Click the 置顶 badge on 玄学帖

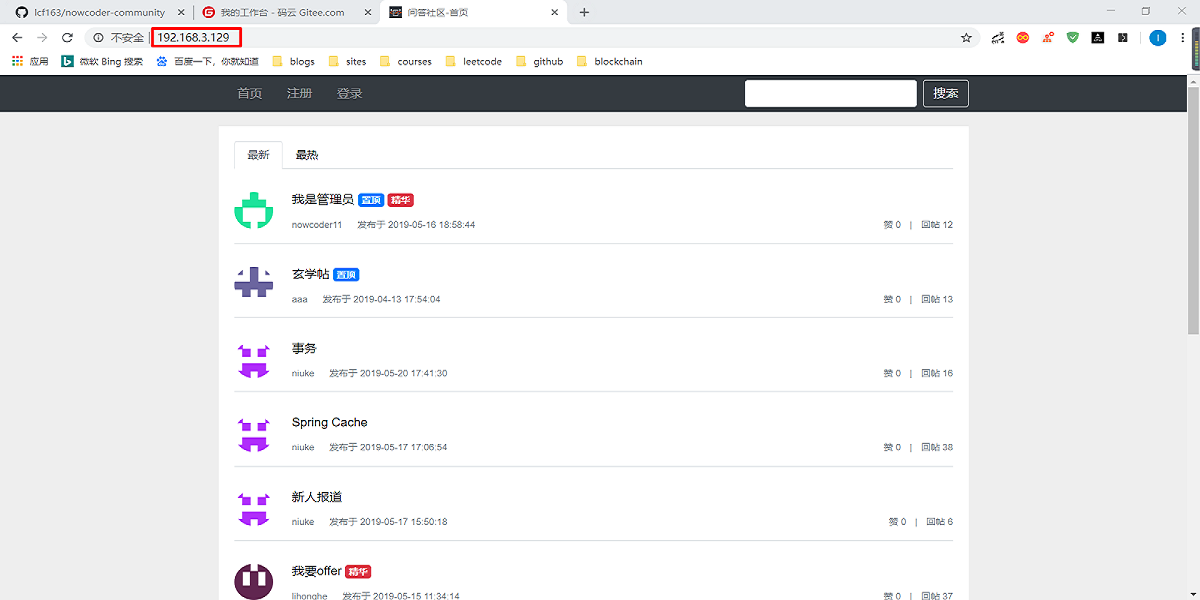click(346, 275)
